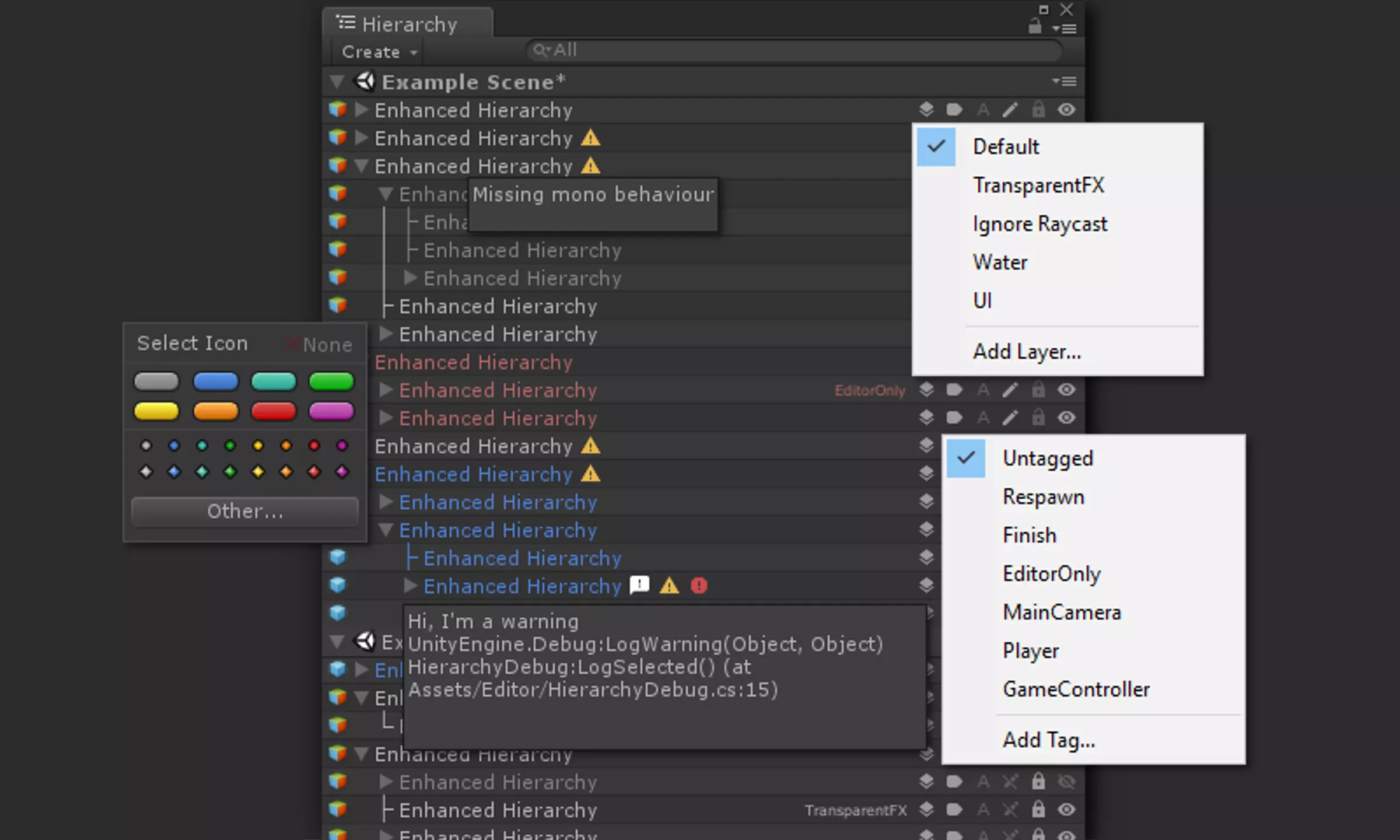Click the Other... button

[245, 512]
